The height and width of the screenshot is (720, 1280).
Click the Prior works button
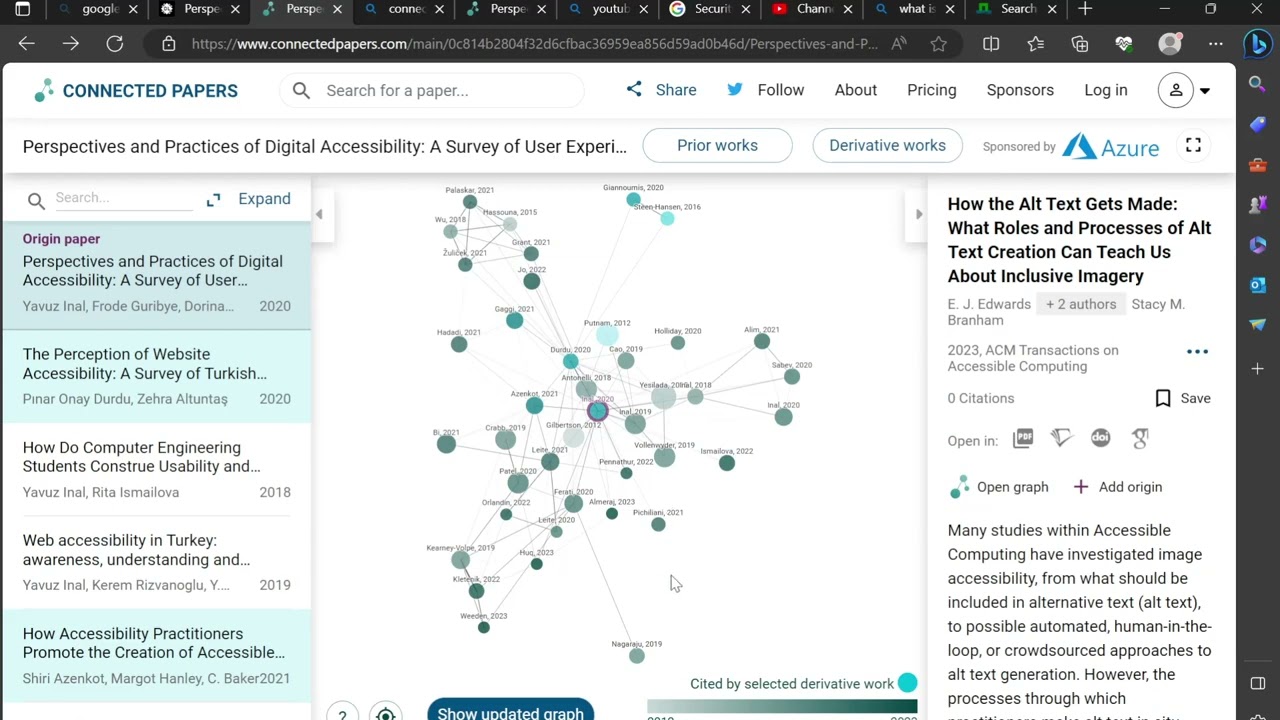tap(717, 145)
